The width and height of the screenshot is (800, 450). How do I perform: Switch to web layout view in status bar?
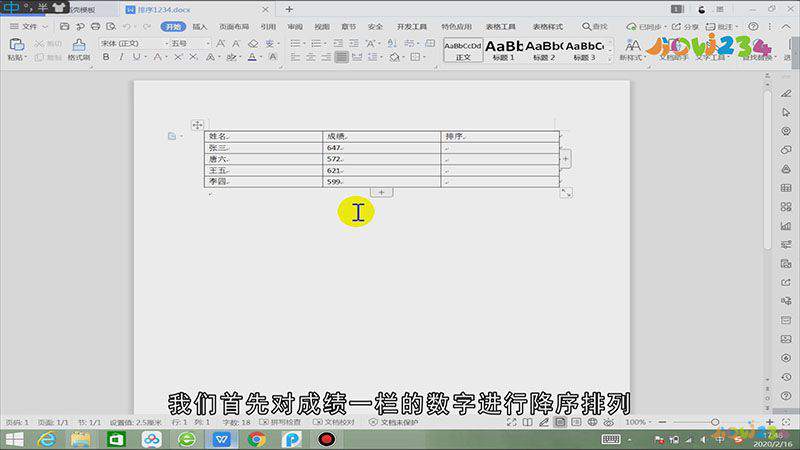point(592,422)
